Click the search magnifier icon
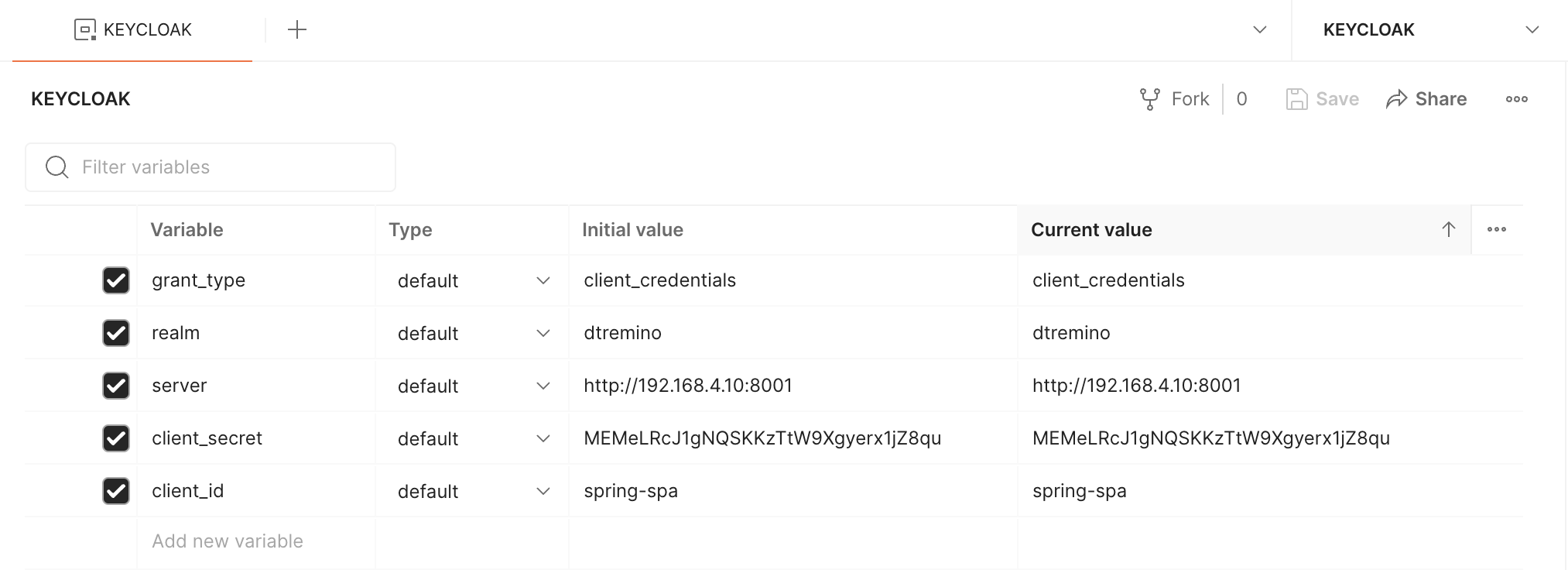This screenshot has height=570, width=1568. tap(56, 167)
